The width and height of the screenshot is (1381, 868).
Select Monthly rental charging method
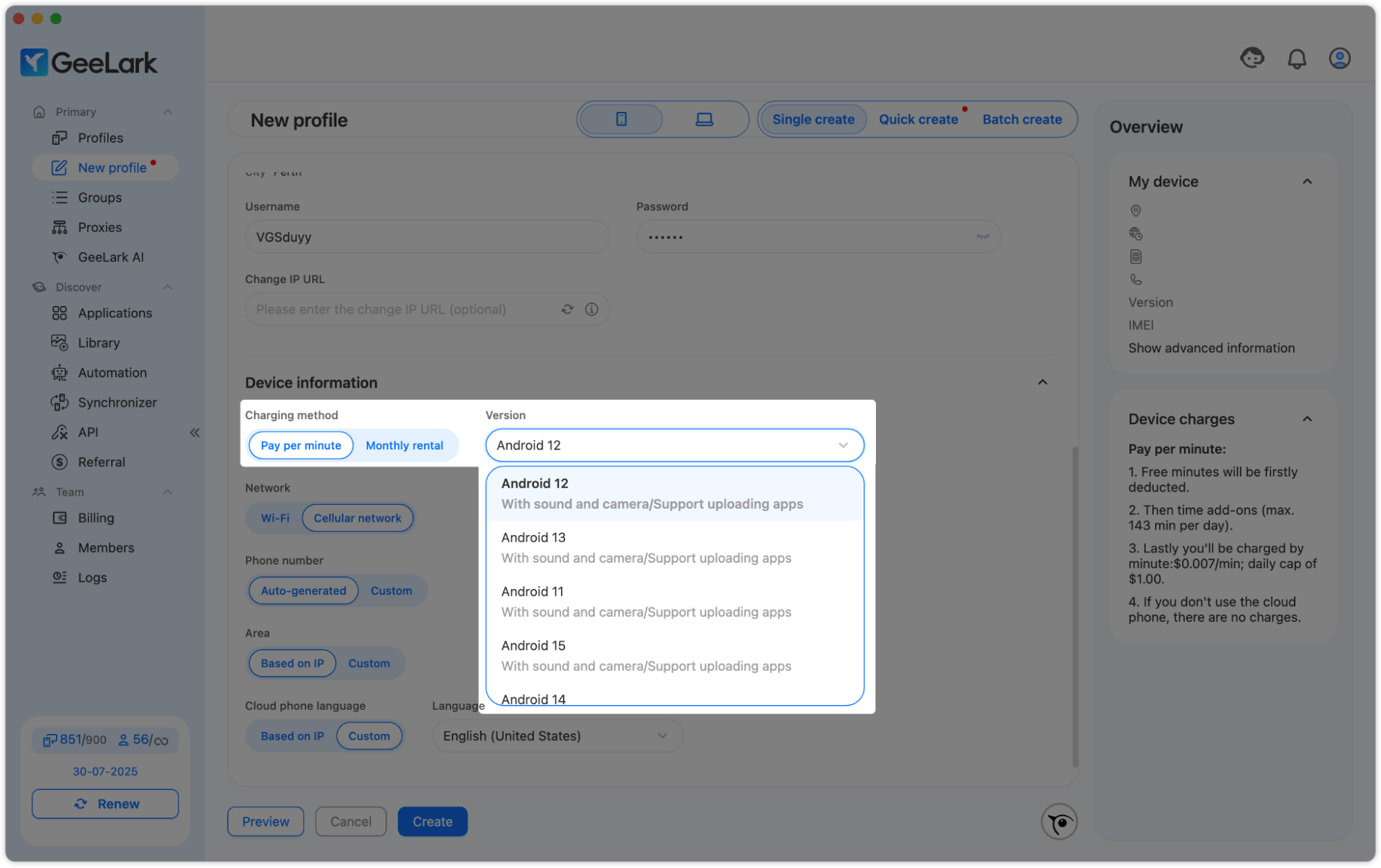pos(404,445)
